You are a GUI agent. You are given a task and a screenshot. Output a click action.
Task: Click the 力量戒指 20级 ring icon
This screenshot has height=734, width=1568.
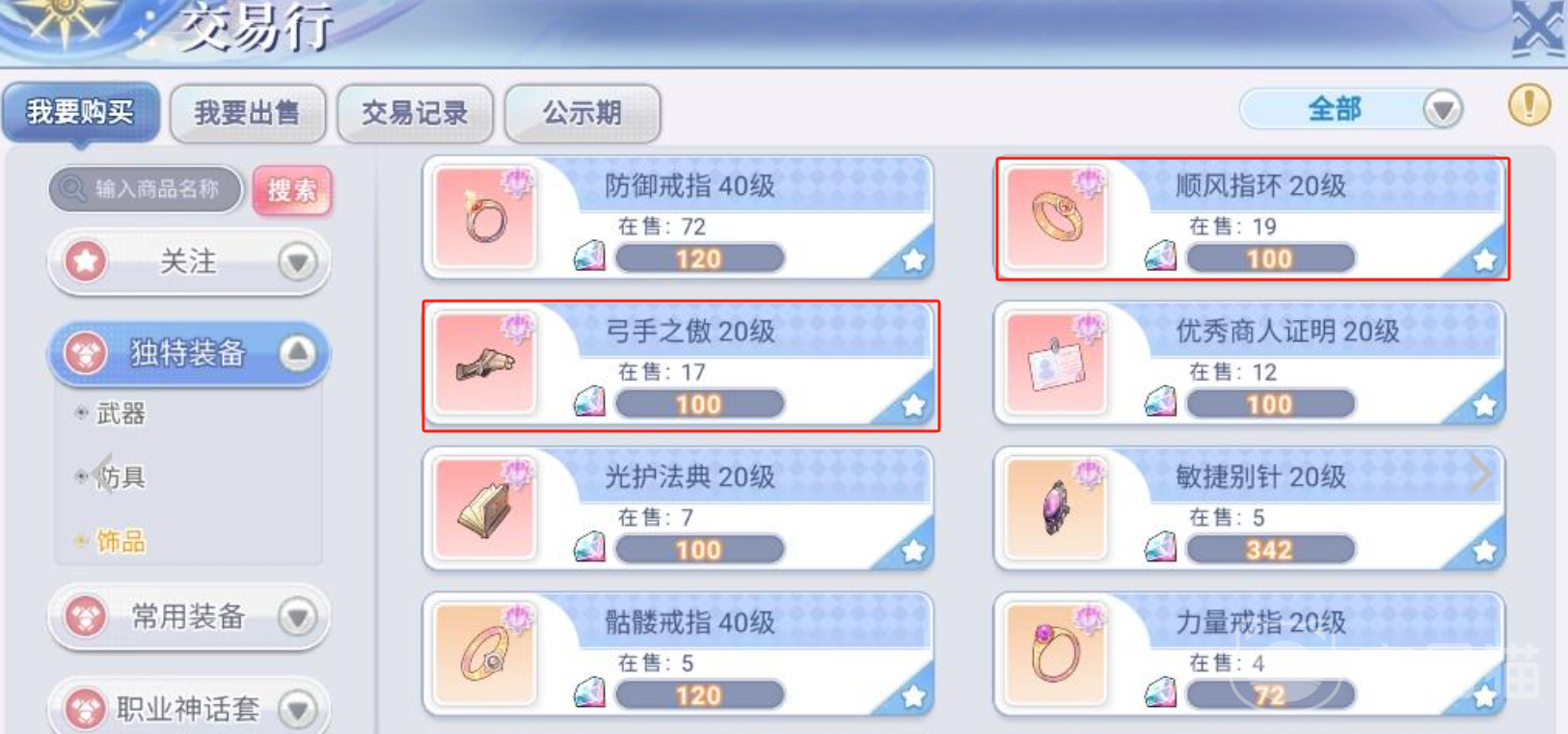tap(1055, 654)
